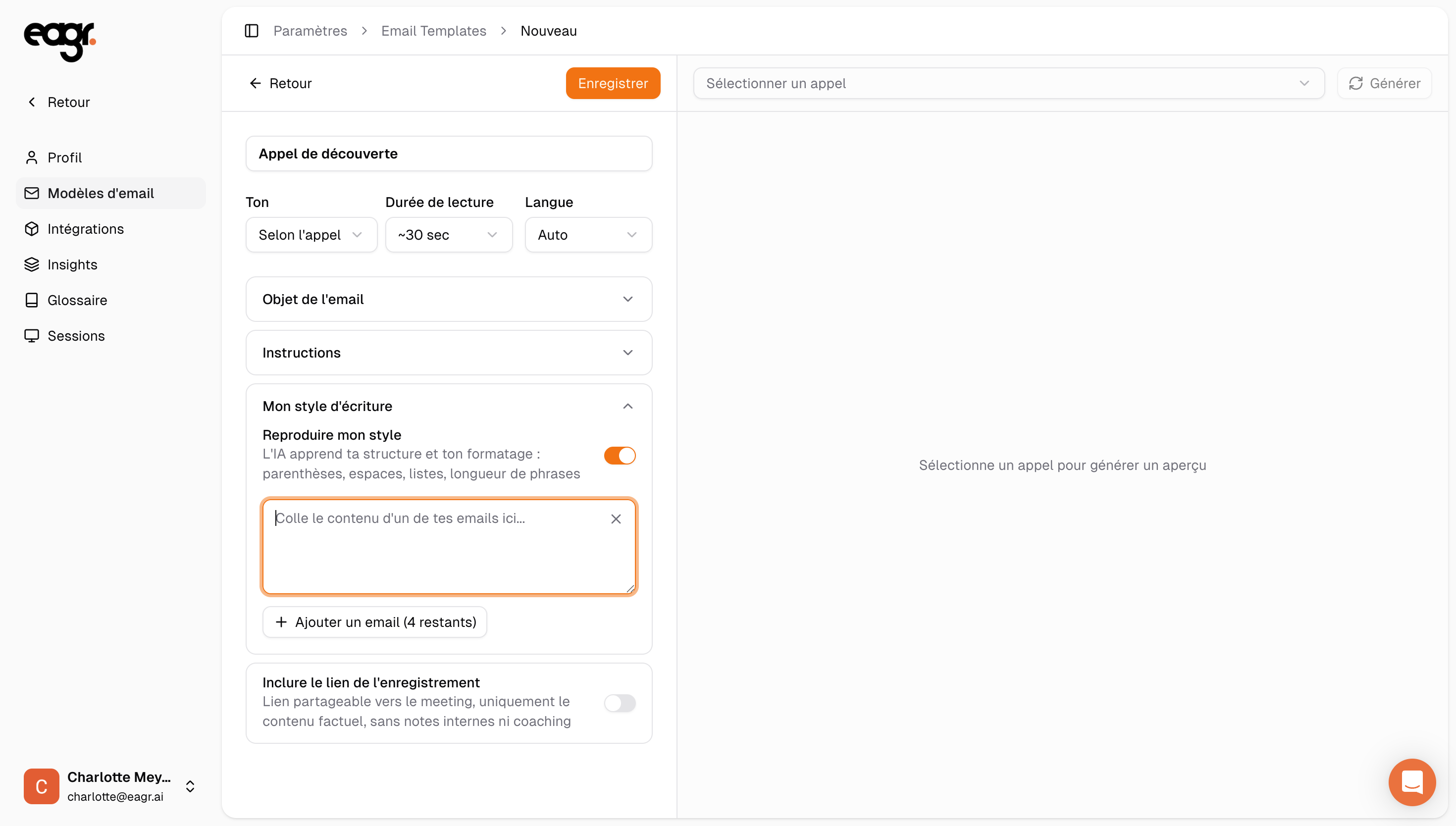Disable the Reproduire mon style toggle
The image size is (1456, 826).
tap(620, 456)
